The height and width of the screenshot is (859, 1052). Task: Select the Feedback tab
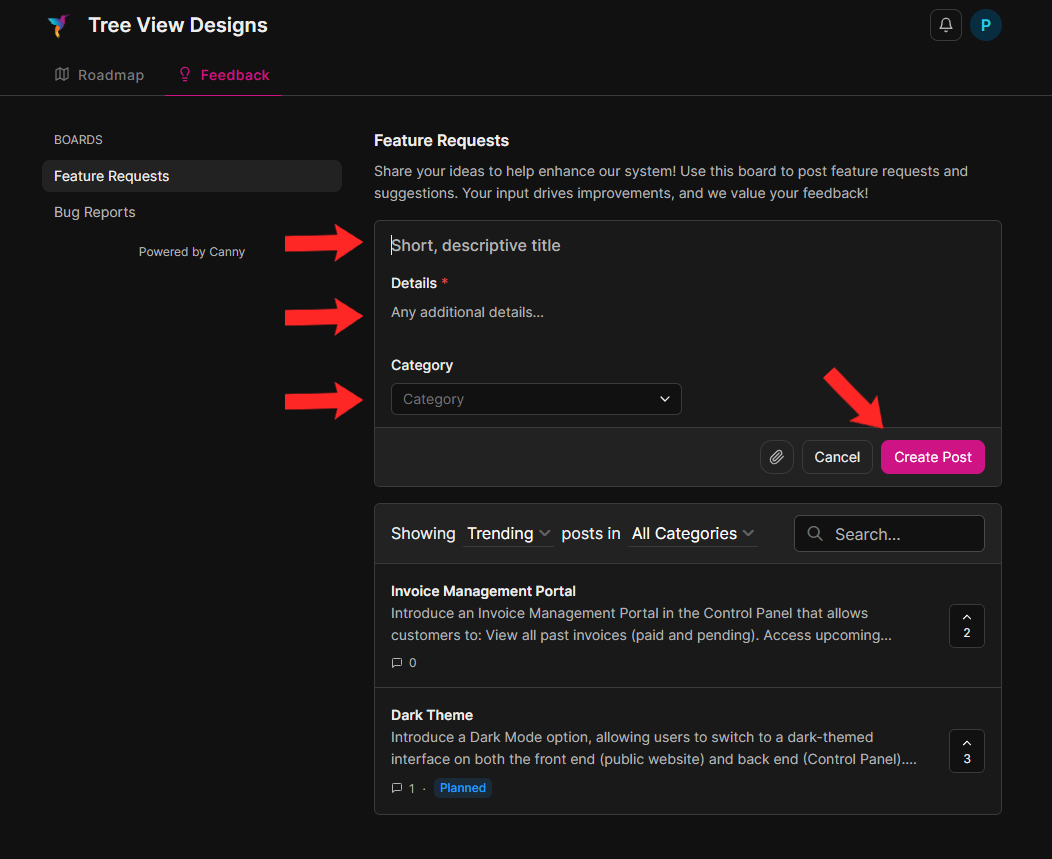223,74
